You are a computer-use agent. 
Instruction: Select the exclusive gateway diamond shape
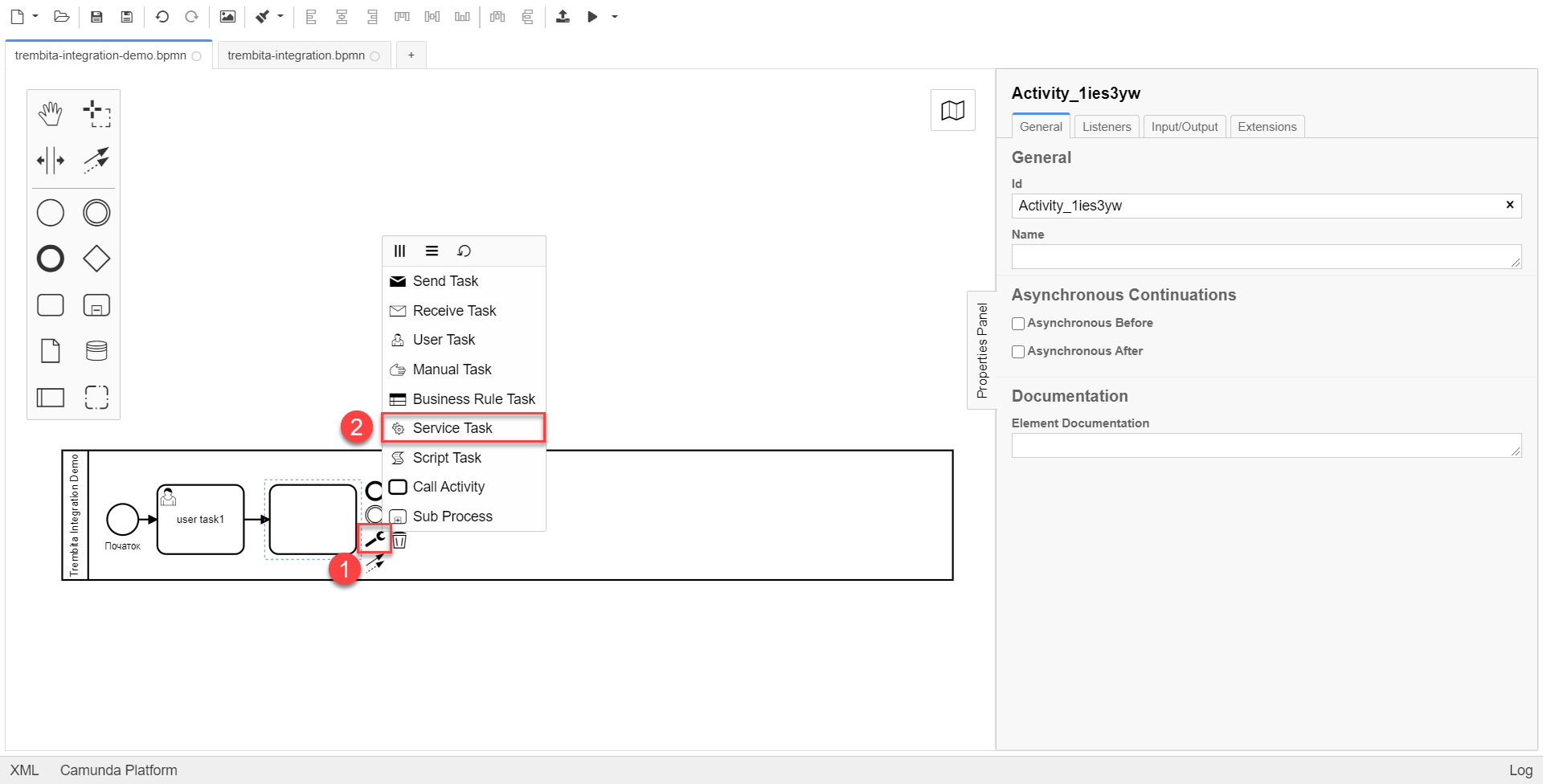tap(96, 259)
